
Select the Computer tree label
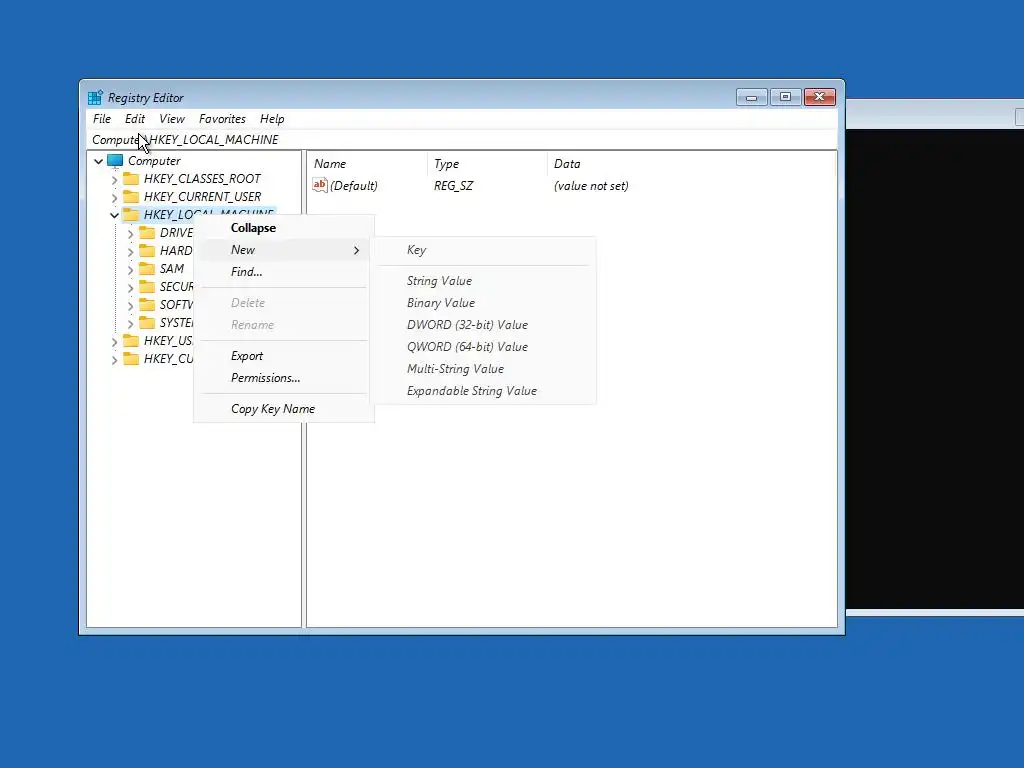pyautogui.click(x=154, y=161)
